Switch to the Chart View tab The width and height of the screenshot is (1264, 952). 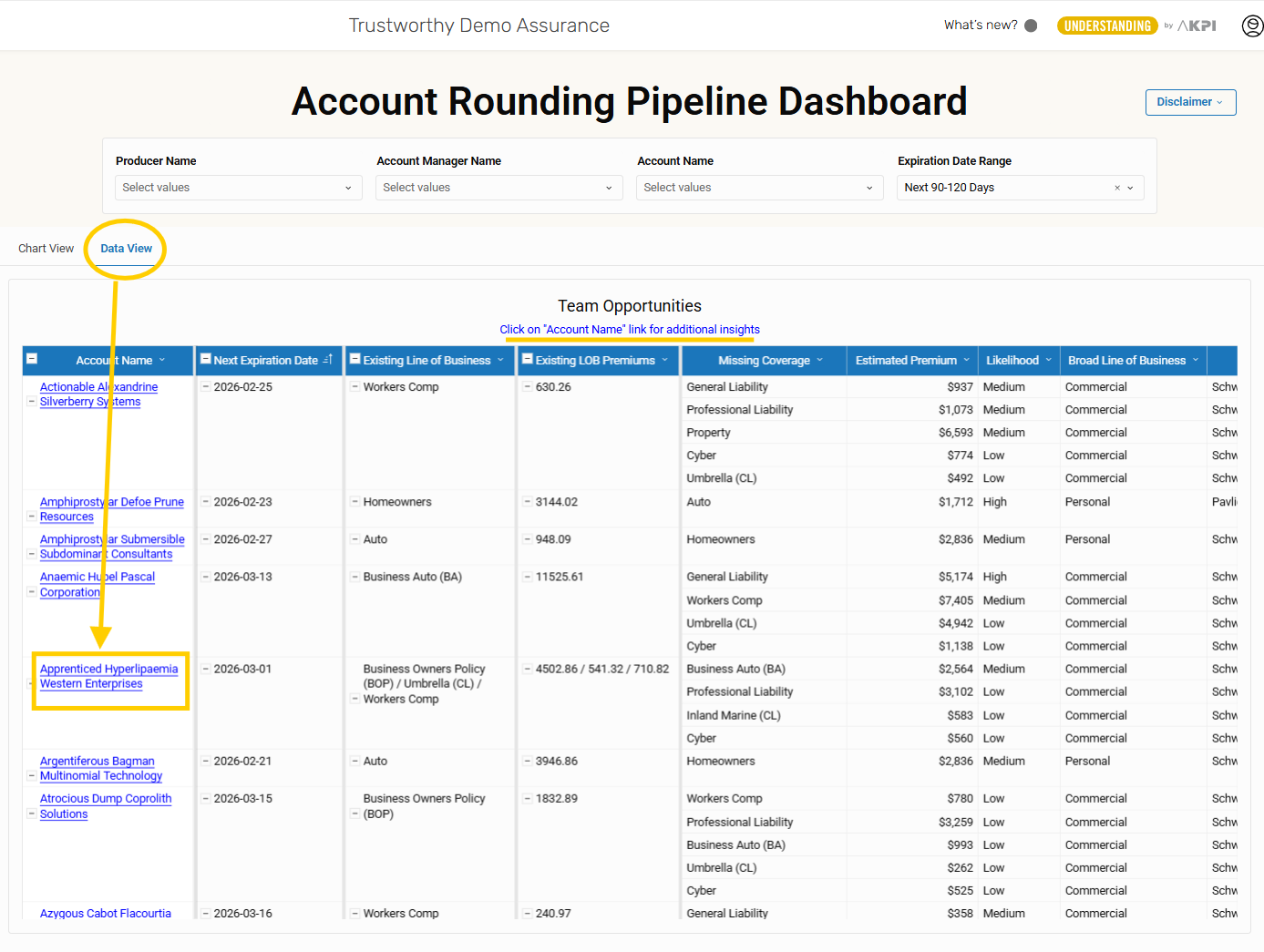pyautogui.click(x=46, y=249)
